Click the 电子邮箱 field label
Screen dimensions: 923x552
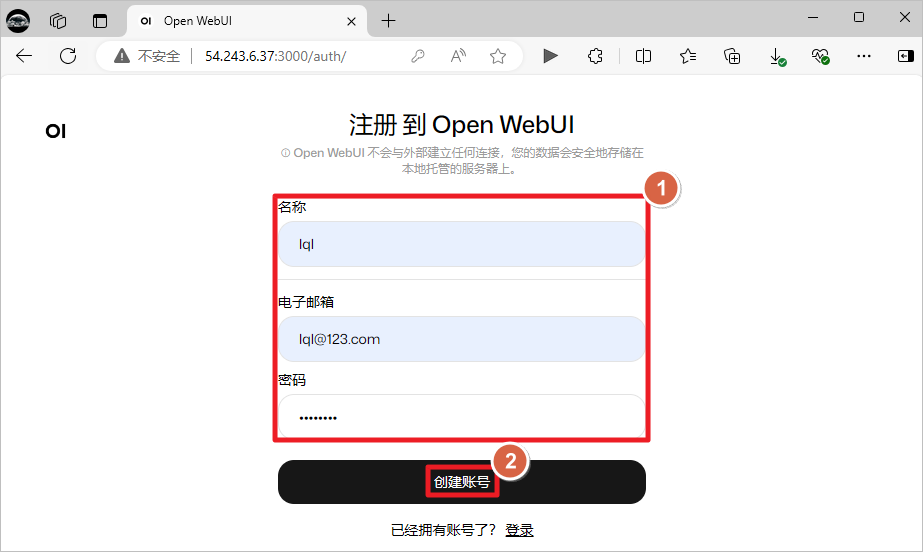306,302
